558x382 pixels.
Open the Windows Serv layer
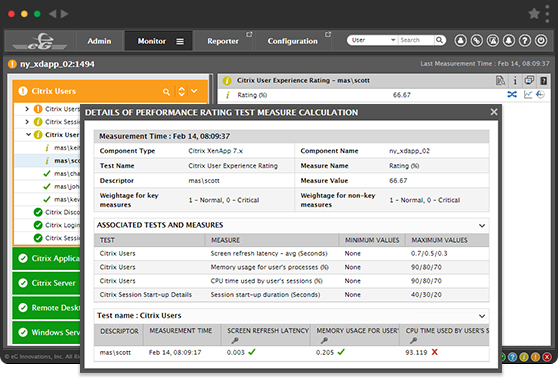46,333
